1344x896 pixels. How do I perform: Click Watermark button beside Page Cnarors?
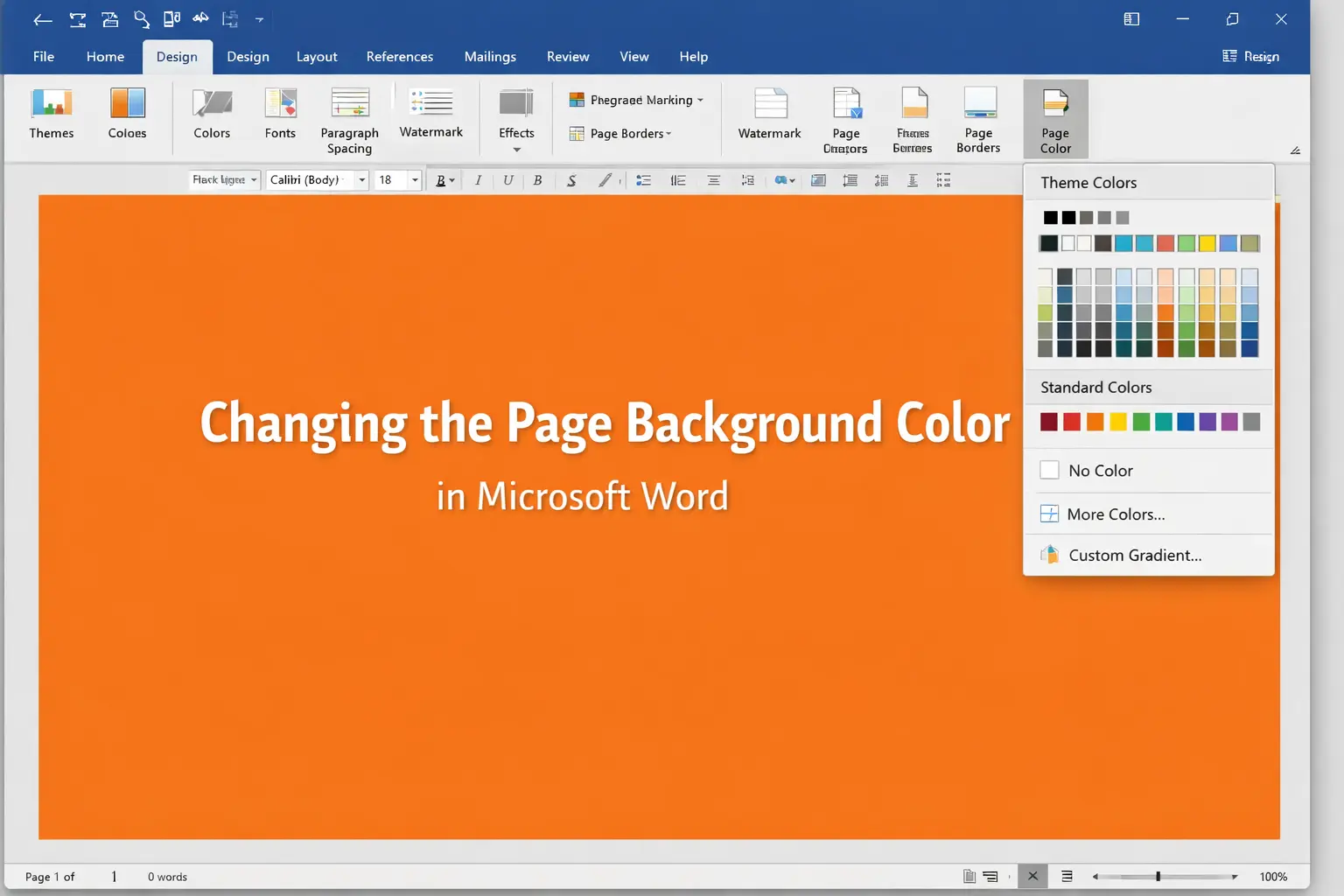[x=769, y=114]
